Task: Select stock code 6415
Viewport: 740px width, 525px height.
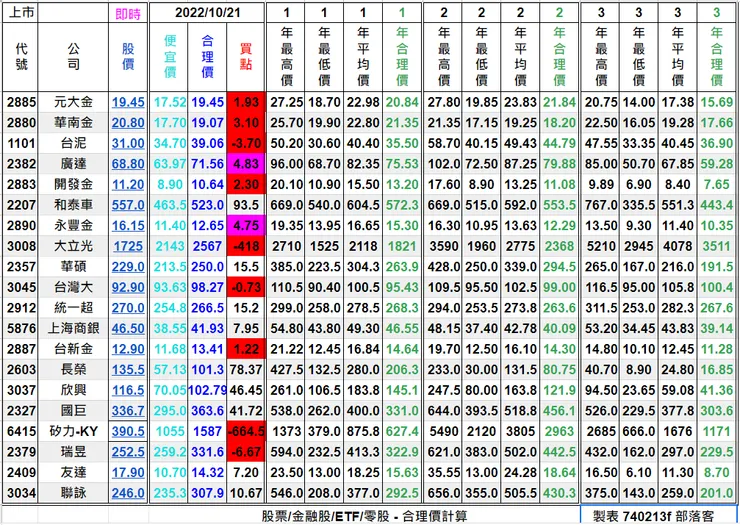Action: tap(21, 432)
